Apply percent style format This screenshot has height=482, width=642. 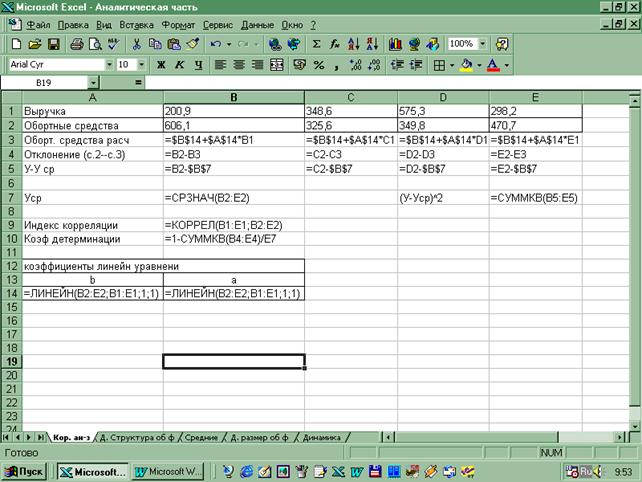point(319,64)
